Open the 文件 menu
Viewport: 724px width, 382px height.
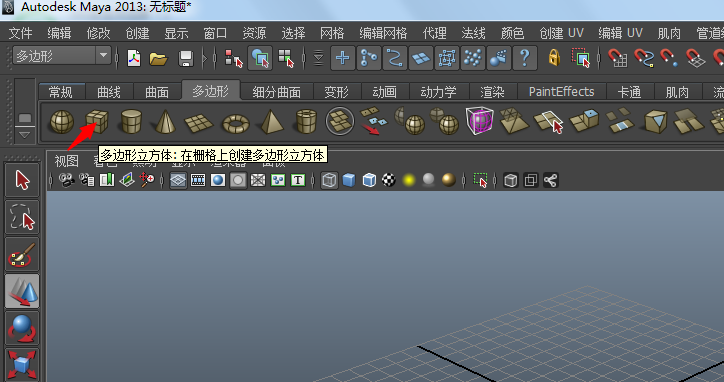[20, 33]
